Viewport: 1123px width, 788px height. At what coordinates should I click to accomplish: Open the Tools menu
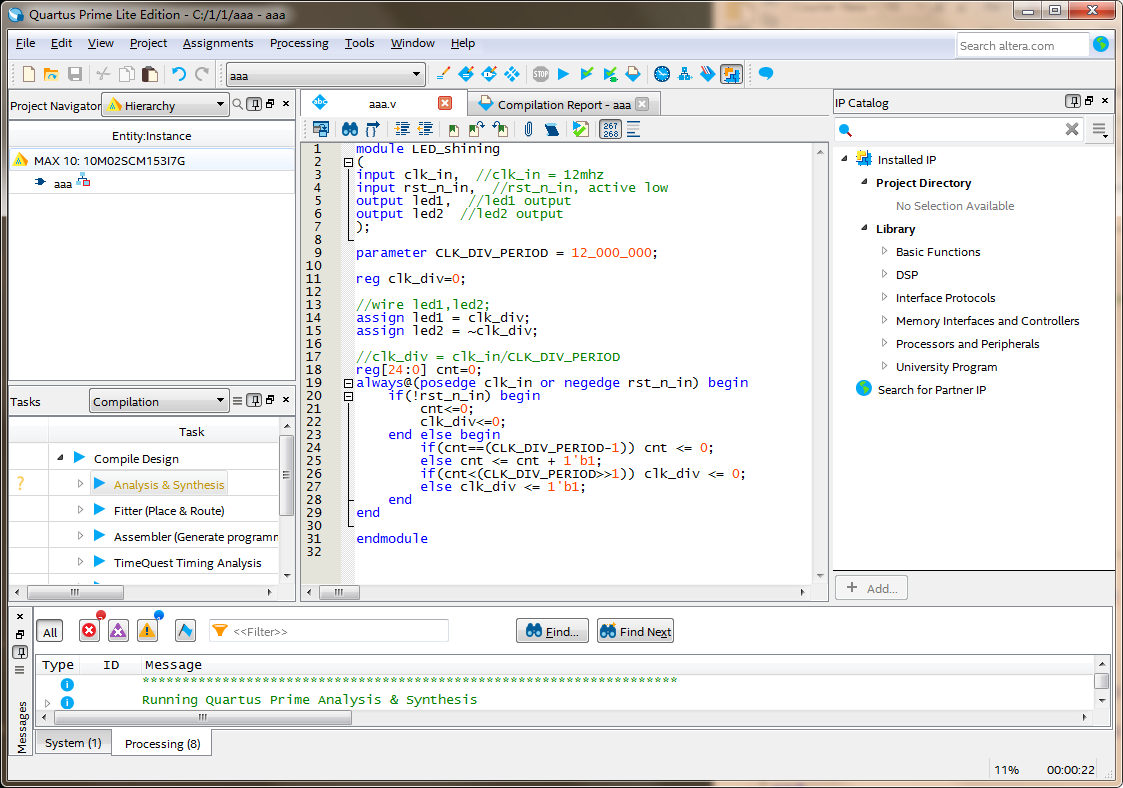(x=360, y=43)
